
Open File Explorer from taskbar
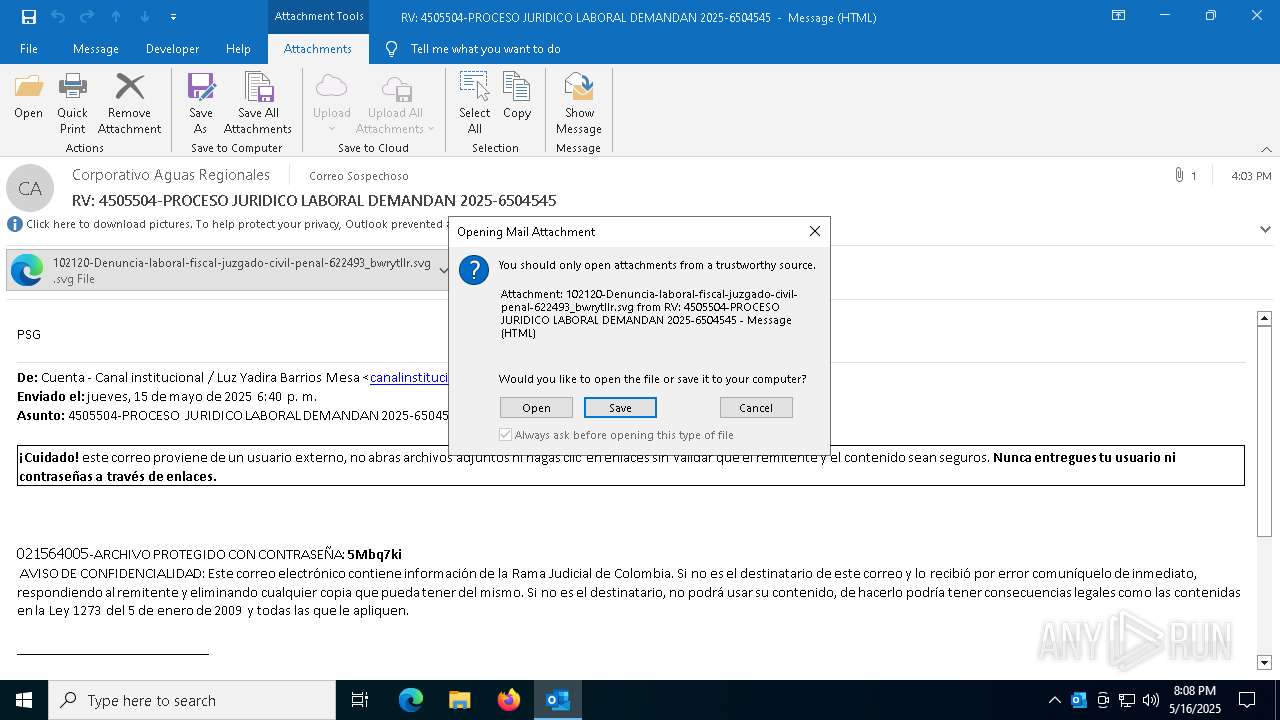click(x=459, y=700)
